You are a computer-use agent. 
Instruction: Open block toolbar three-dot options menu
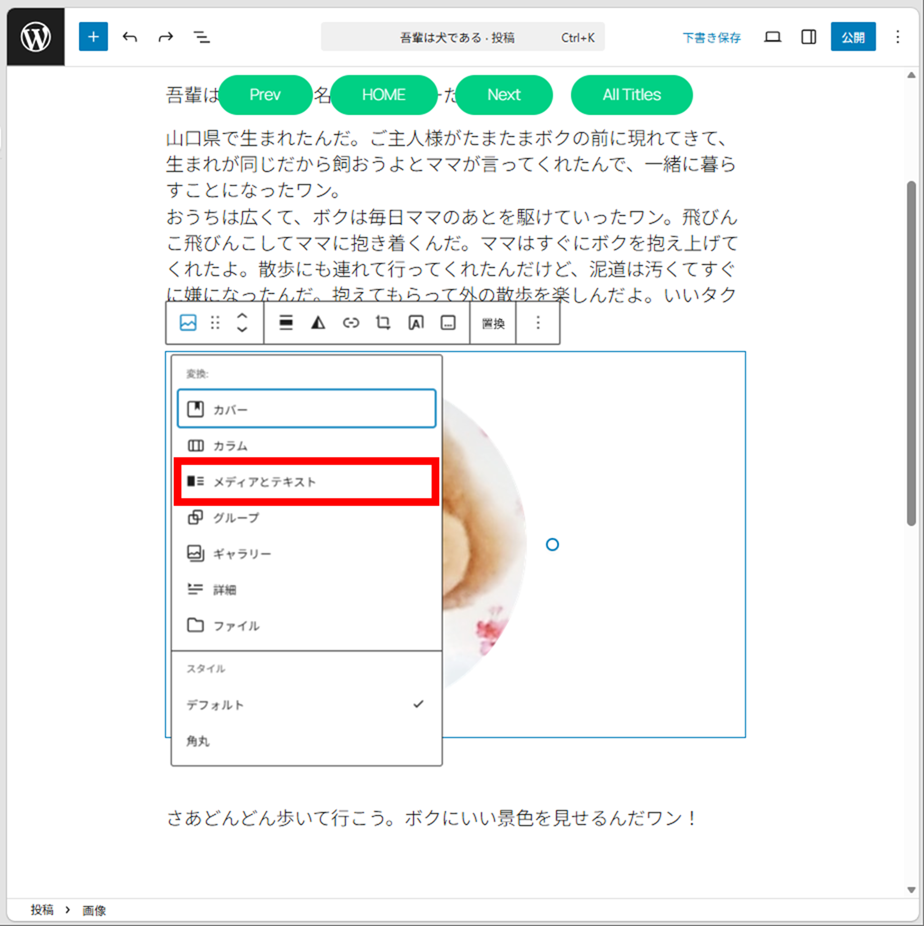[x=538, y=323]
